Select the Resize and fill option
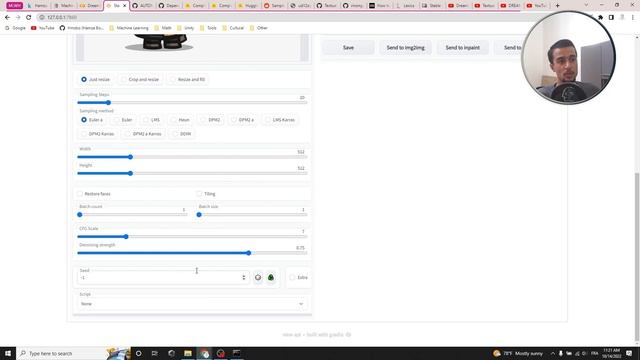The height and width of the screenshot is (360, 640). point(188,79)
